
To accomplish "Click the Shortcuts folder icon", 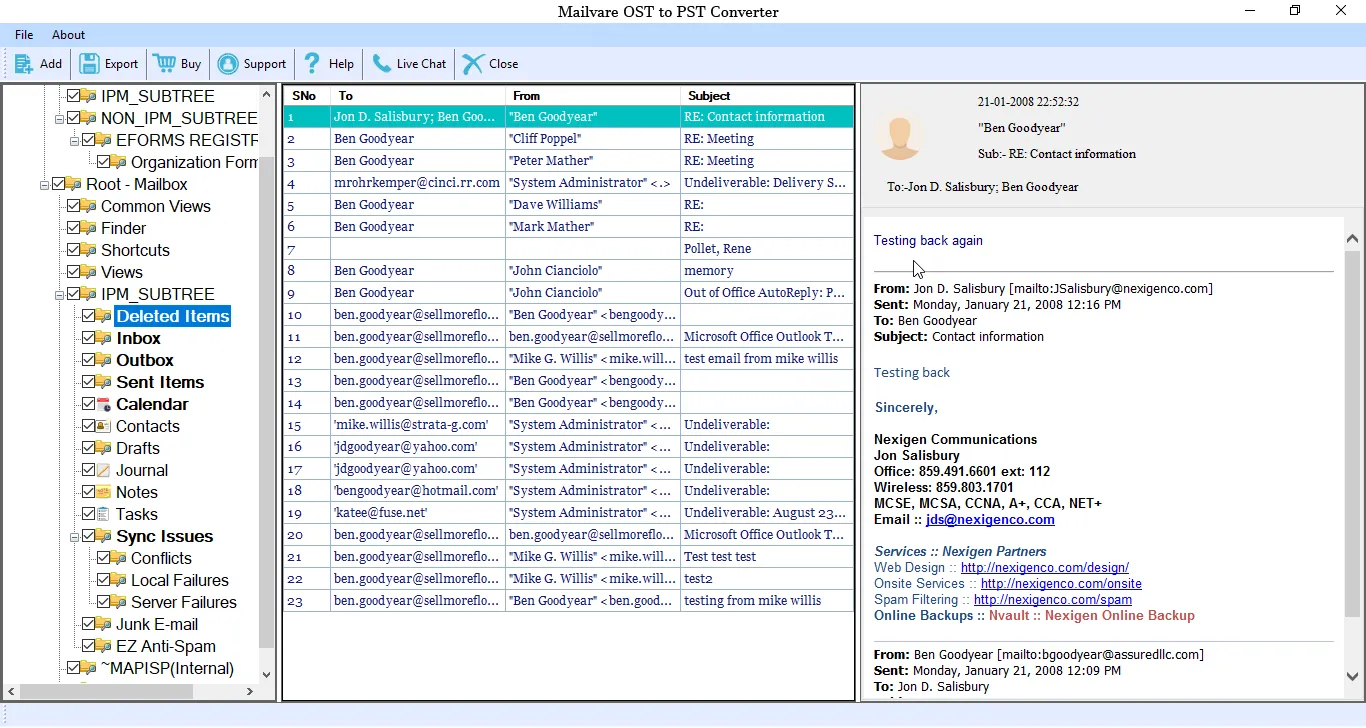I will pos(88,250).
